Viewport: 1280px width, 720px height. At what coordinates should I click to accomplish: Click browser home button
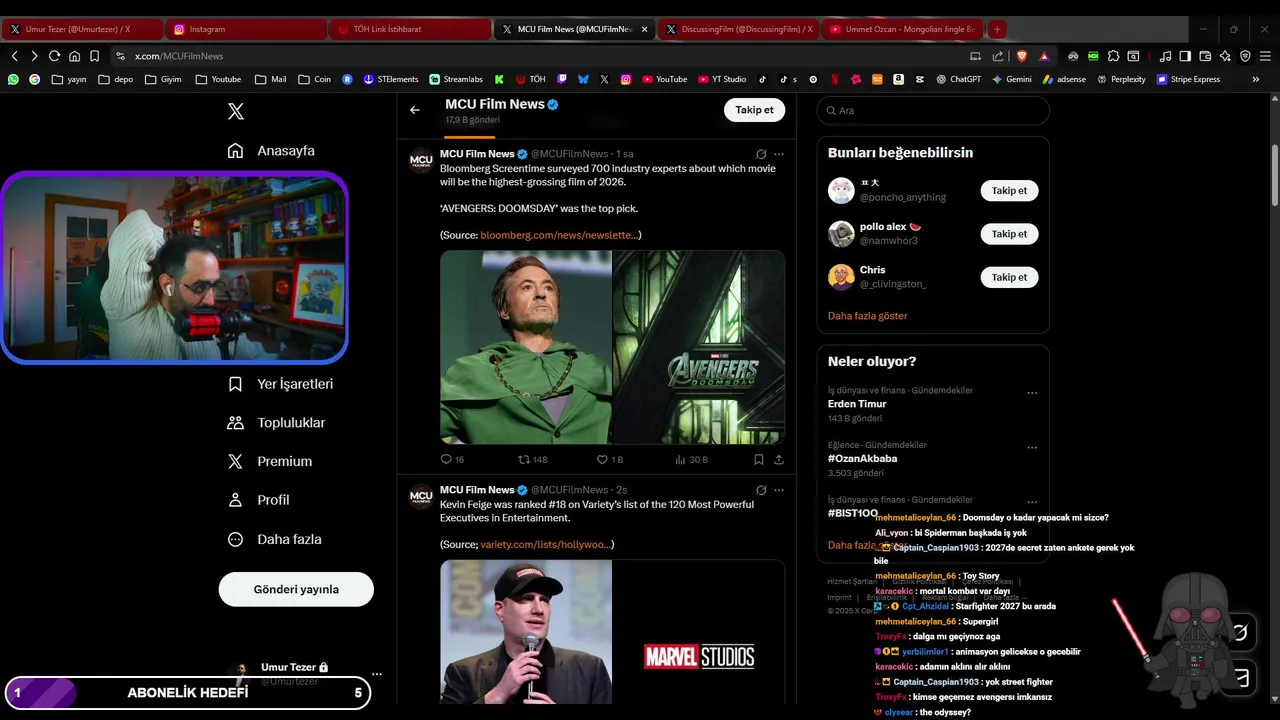coord(74,56)
